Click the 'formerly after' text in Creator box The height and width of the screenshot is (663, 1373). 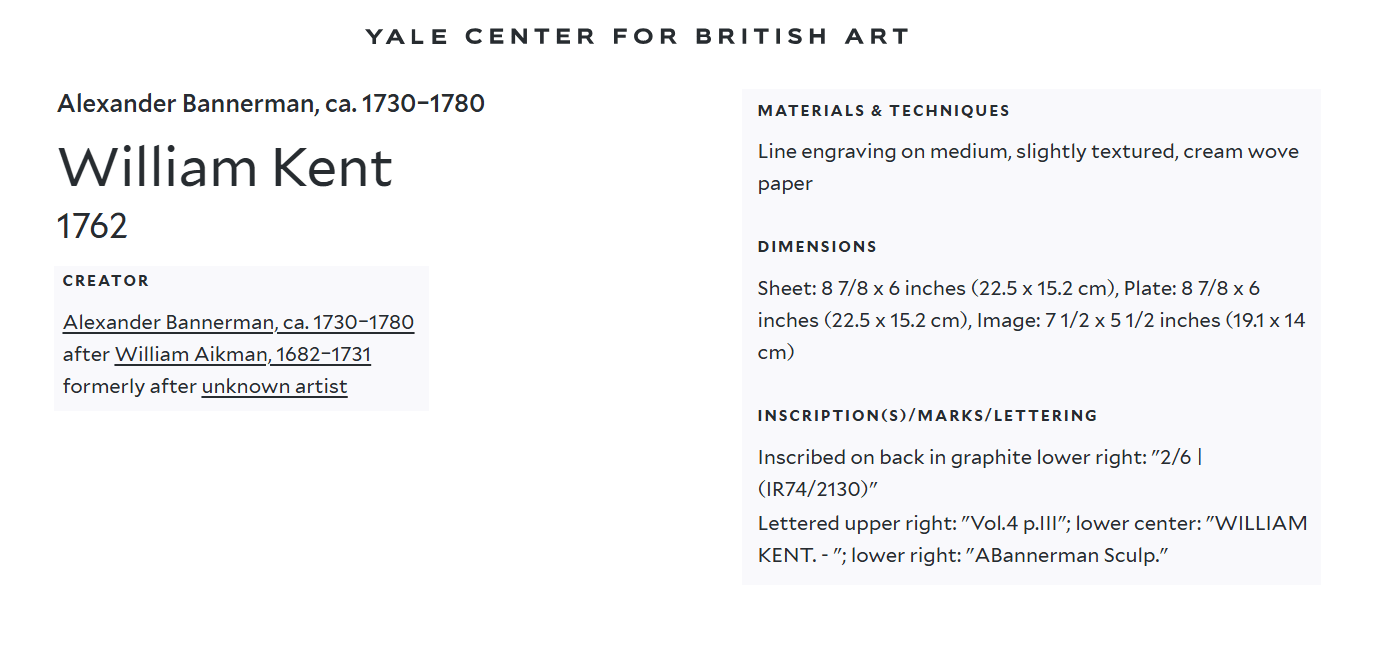pos(129,386)
